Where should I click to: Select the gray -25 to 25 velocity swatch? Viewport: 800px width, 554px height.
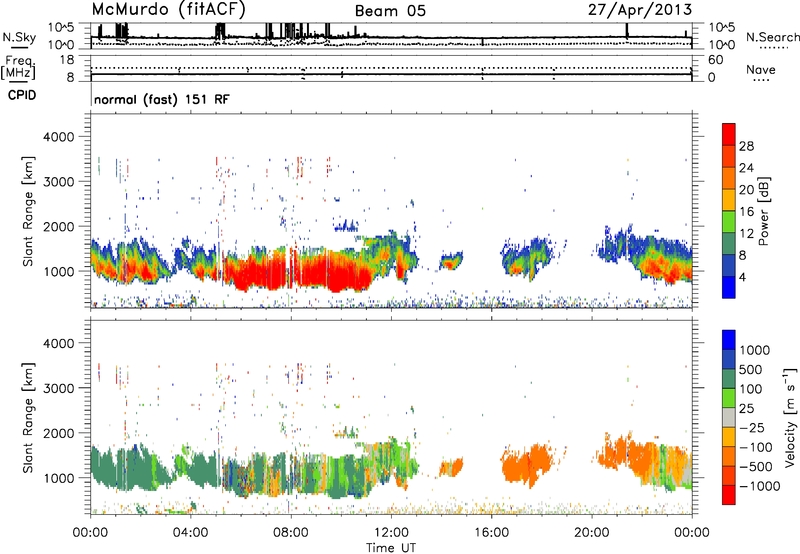[x=729, y=417]
